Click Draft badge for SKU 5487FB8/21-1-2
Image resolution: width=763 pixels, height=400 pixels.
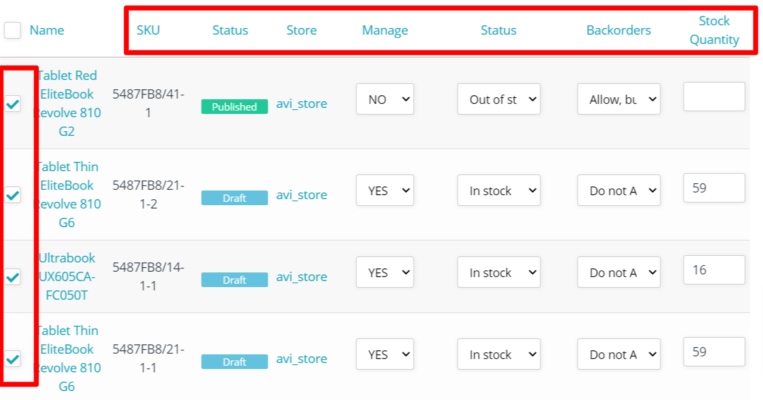click(235, 198)
